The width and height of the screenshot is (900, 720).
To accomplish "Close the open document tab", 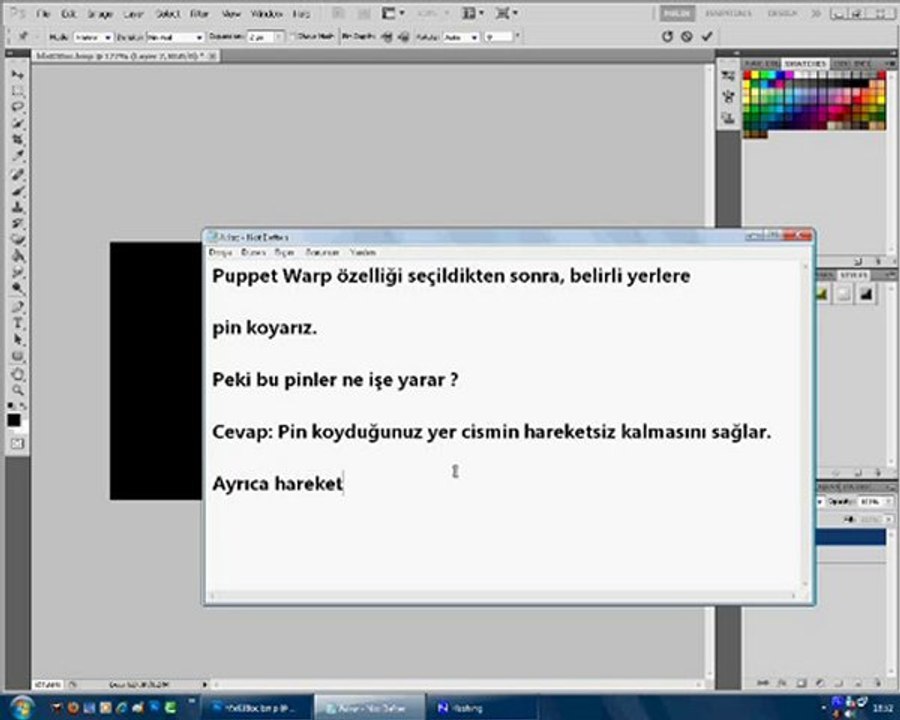I will pos(212,56).
